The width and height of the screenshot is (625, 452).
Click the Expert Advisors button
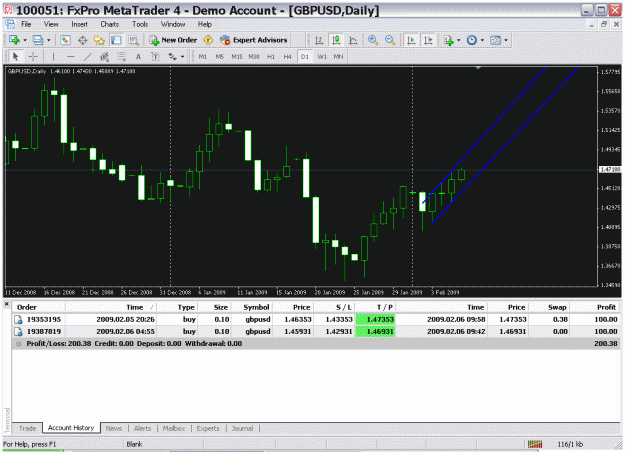coord(254,40)
